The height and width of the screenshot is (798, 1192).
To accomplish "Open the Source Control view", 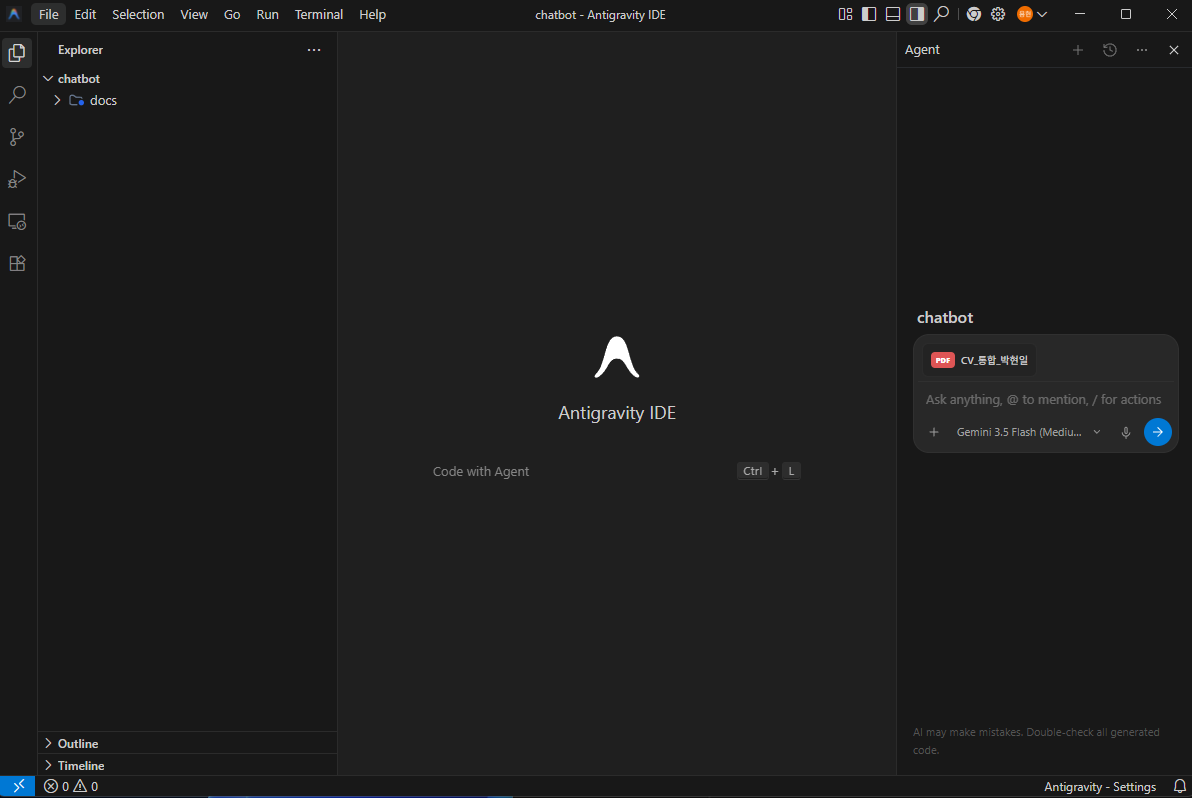I will (17, 137).
